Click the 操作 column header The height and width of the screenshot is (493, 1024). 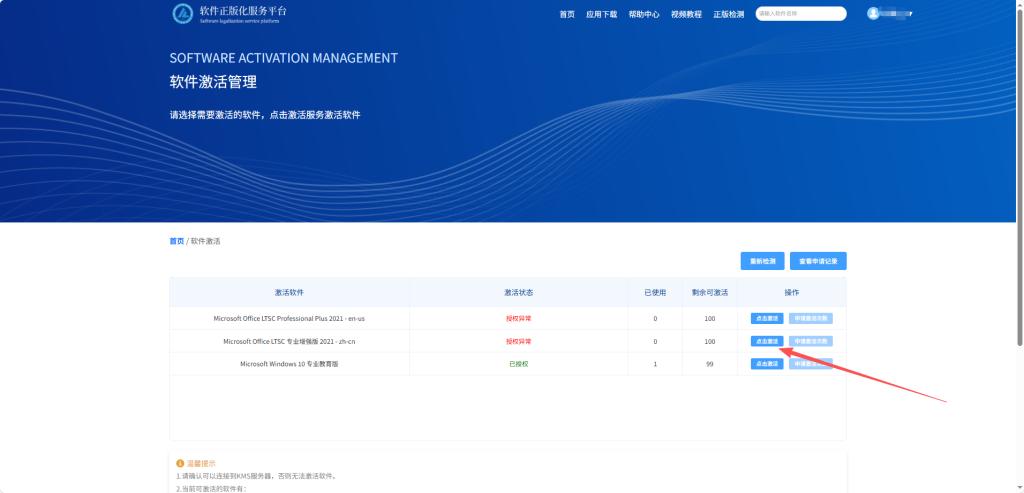click(792, 293)
